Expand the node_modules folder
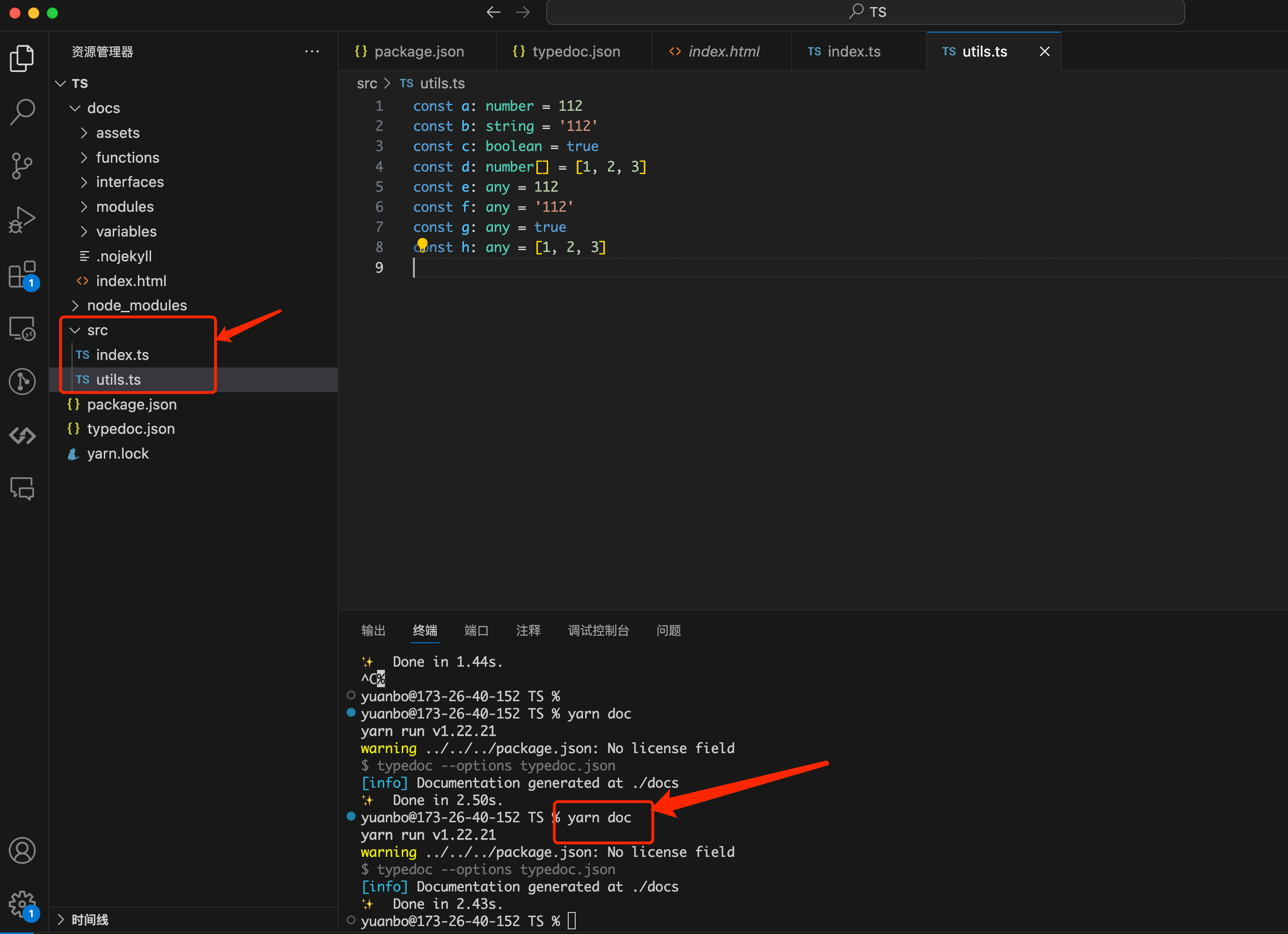This screenshot has height=934, width=1288. pos(136,305)
